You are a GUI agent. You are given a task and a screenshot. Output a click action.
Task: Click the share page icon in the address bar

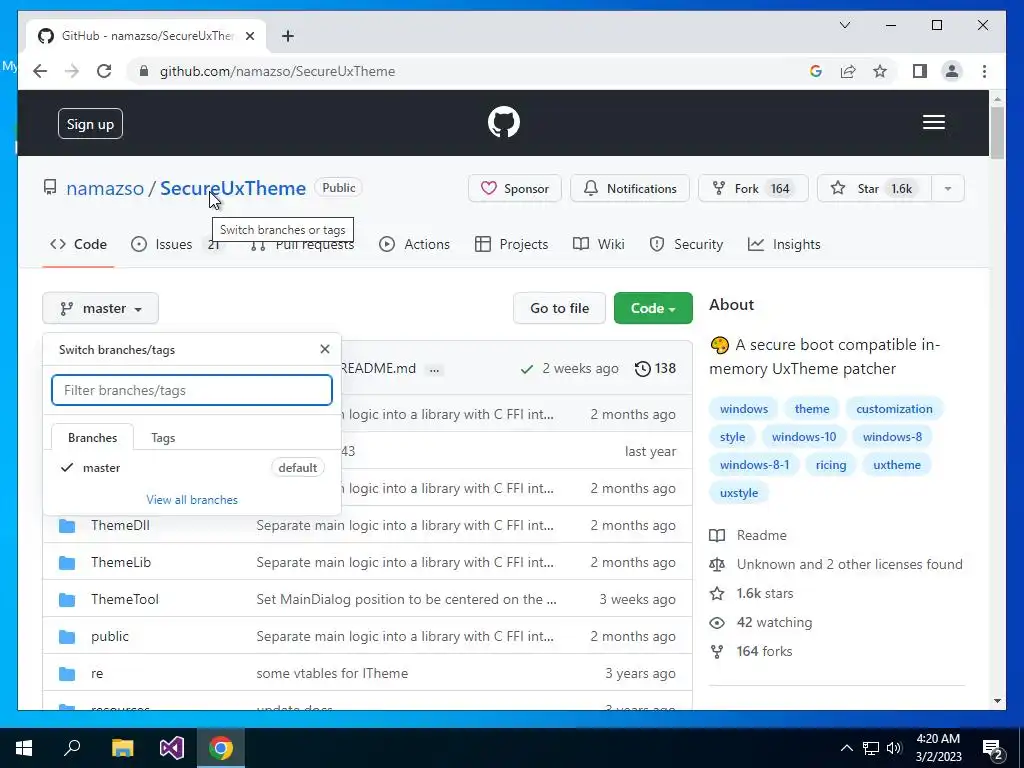[848, 71]
